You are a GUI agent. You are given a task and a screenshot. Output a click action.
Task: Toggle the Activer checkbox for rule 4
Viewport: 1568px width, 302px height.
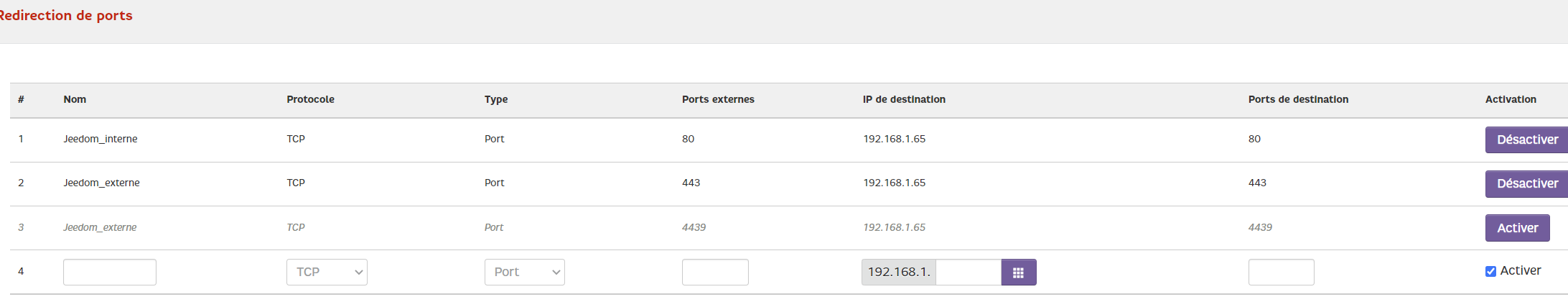[x=1490, y=272]
